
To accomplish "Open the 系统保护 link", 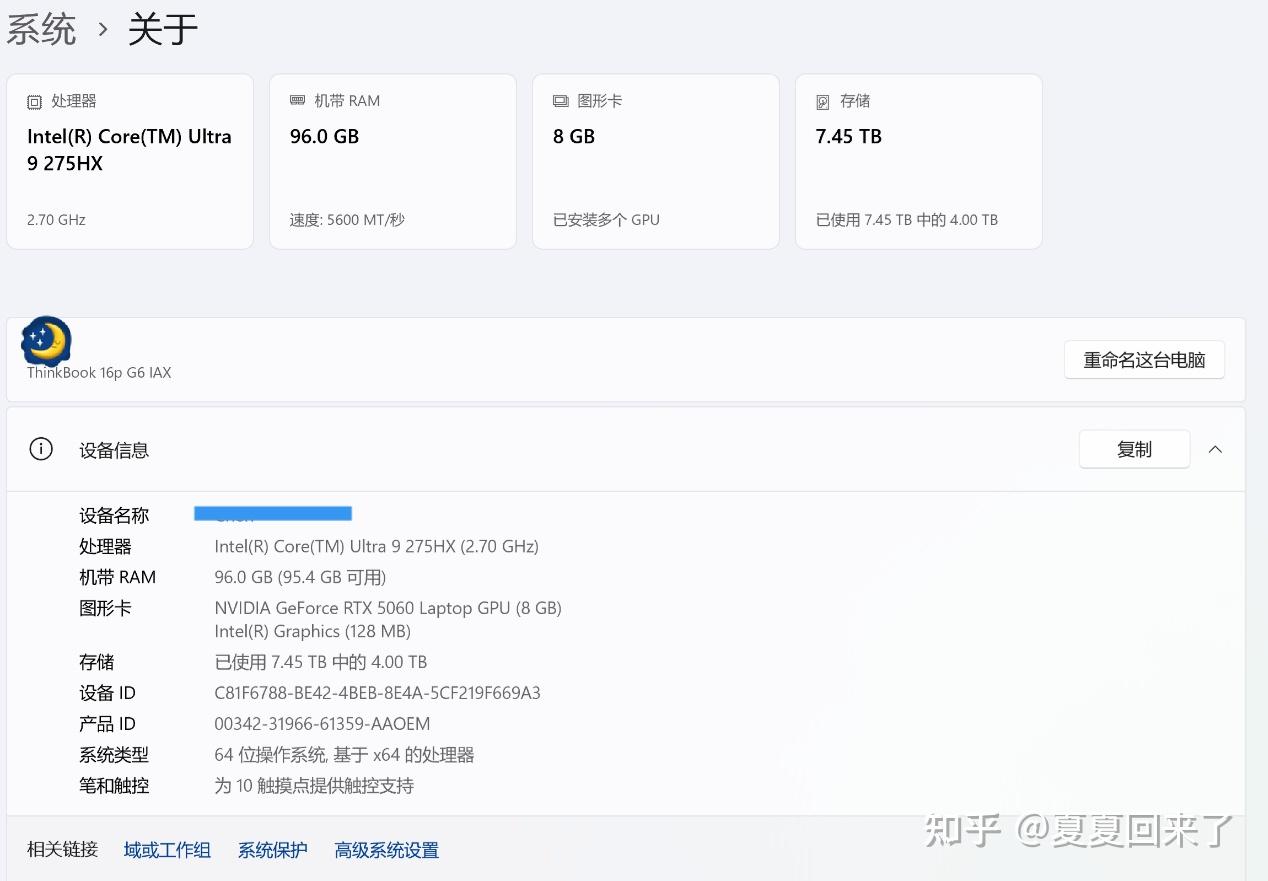I will (272, 850).
